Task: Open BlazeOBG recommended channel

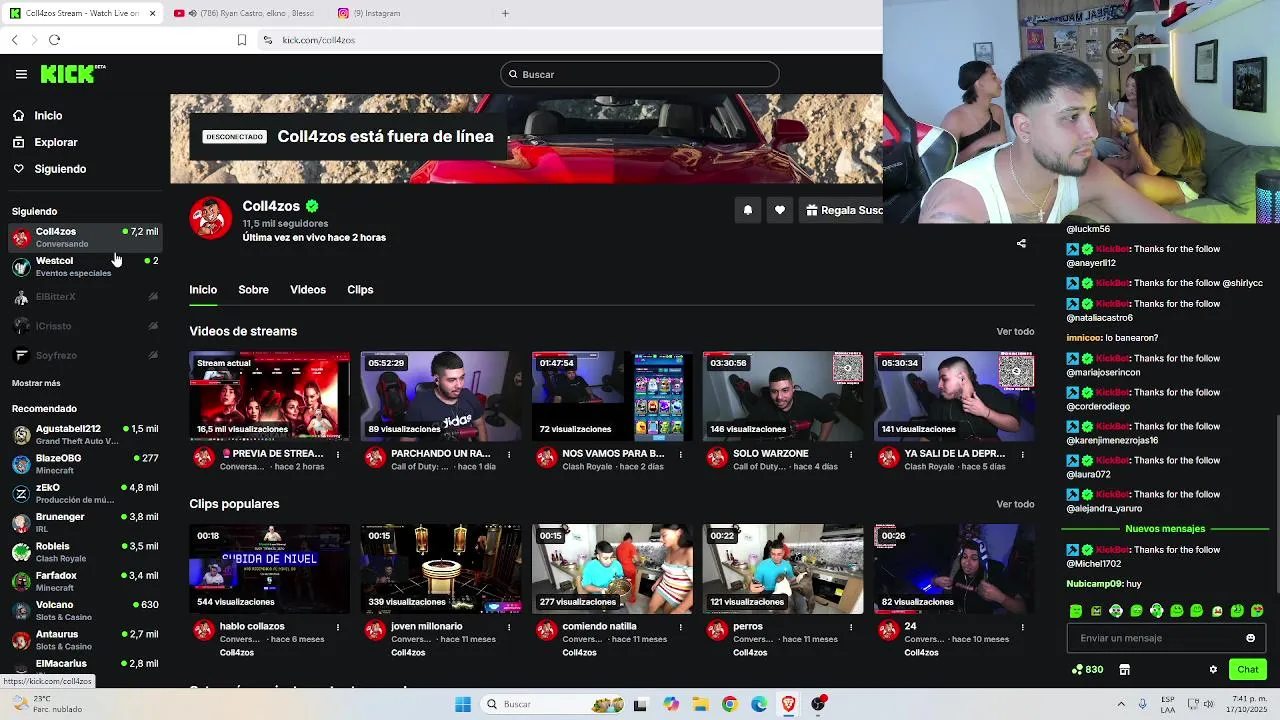Action: pos(85,464)
